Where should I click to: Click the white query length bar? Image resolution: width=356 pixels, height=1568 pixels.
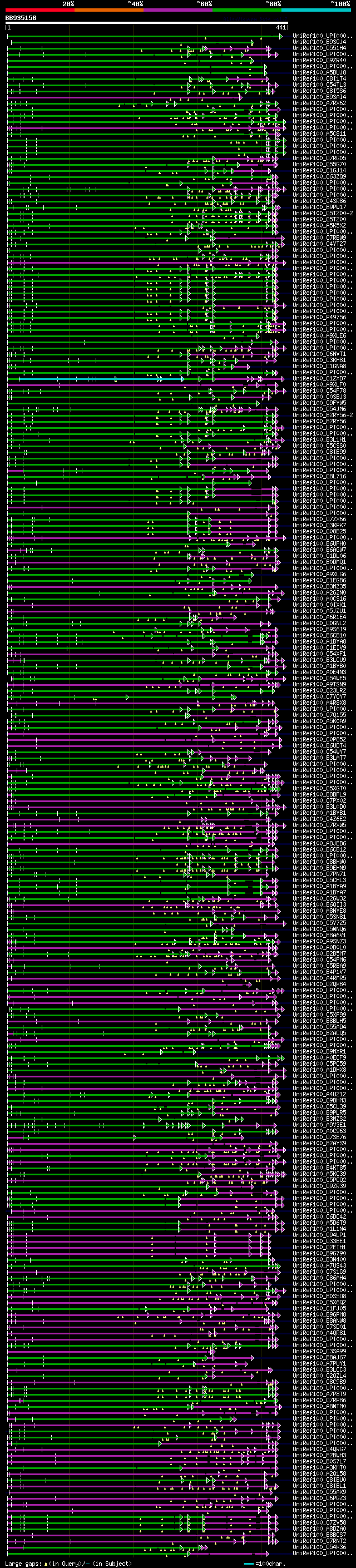(147, 22)
